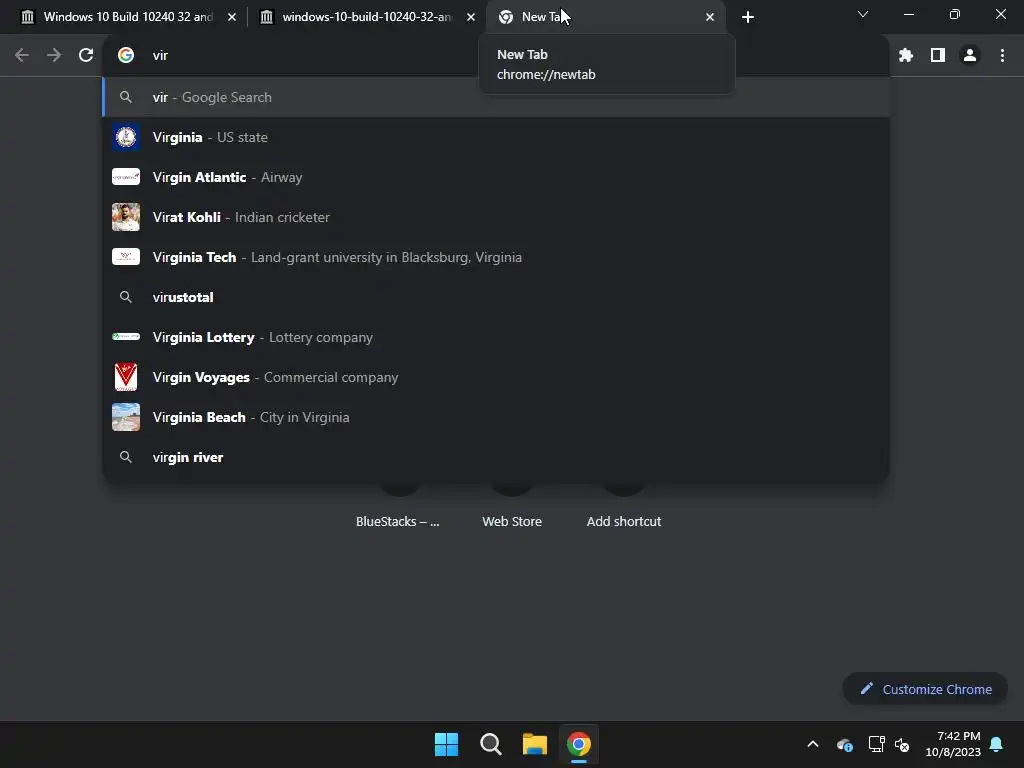Open notifications bell icon
Image resolution: width=1024 pixels, height=768 pixels.
tap(996, 744)
